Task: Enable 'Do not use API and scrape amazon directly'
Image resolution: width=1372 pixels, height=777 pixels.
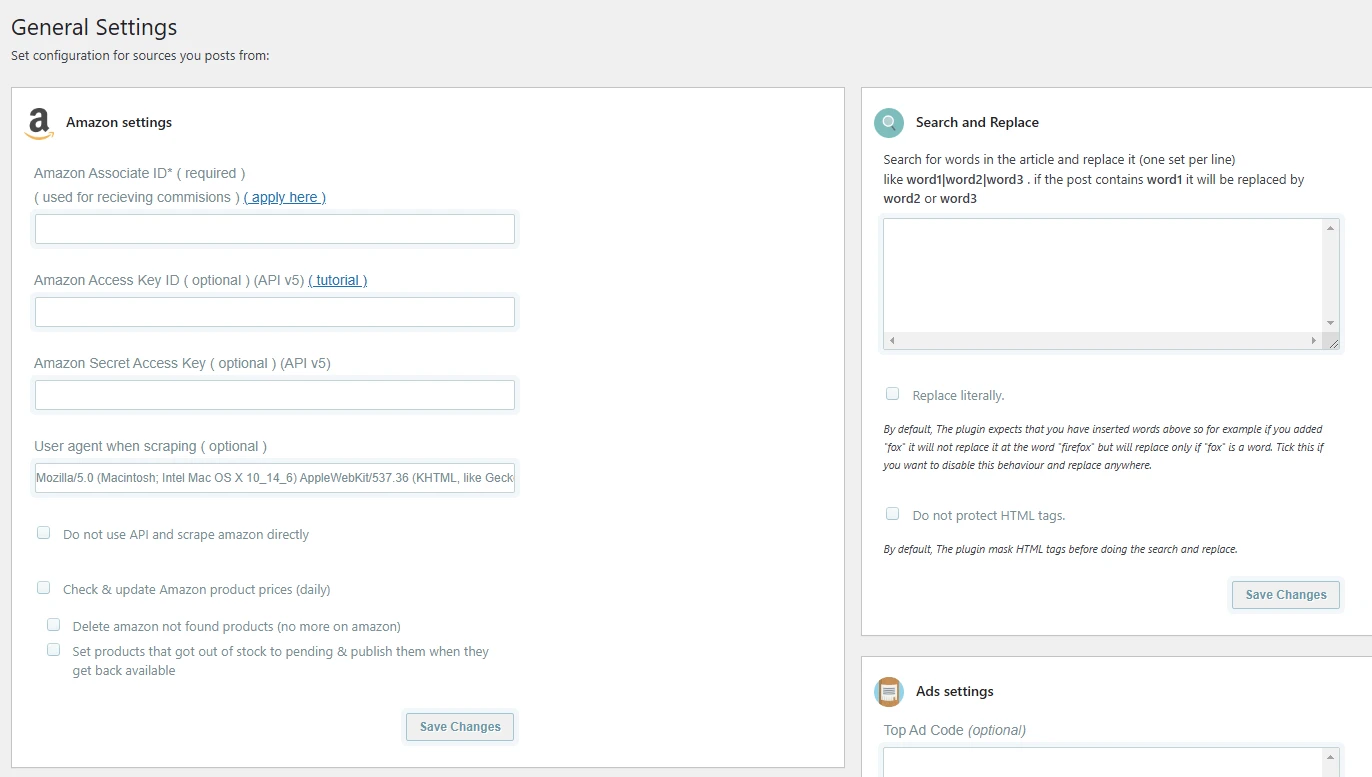Action: (43, 532)
